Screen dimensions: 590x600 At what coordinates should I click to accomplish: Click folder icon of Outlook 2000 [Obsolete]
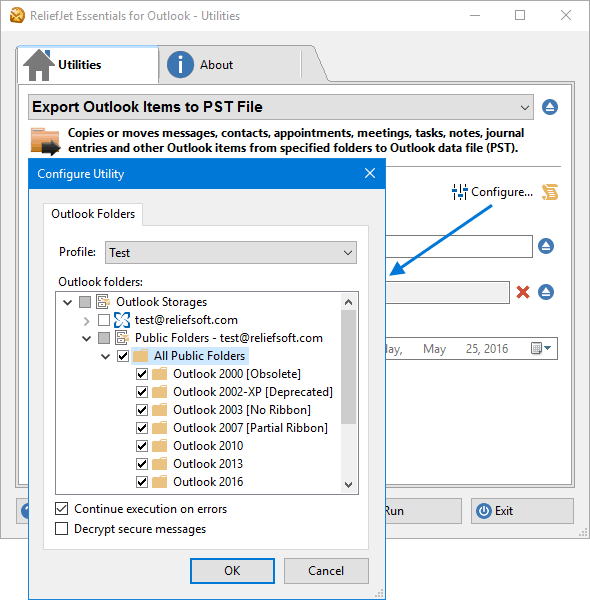pyautogui.click(x=160, y=373)
